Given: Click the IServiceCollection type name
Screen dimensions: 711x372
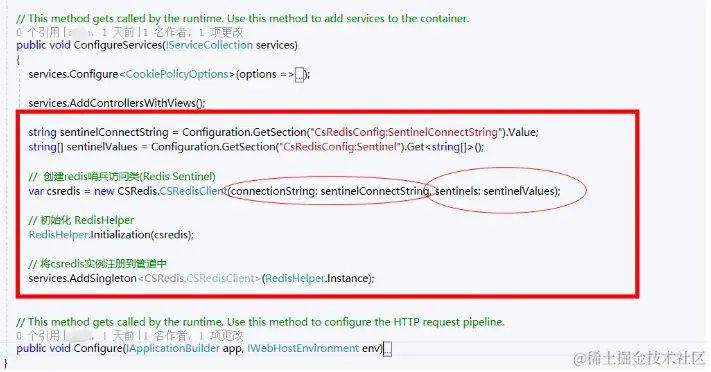Looking at the screenshot, I should click(209, 45).
